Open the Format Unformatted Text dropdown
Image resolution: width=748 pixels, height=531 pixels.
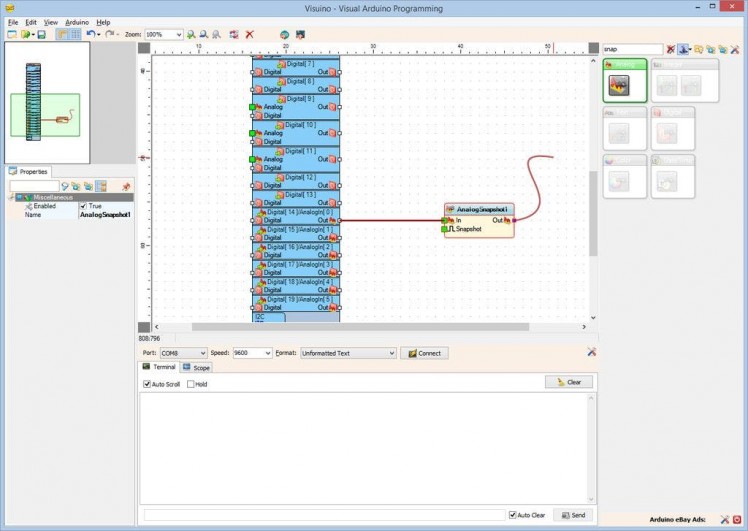(x=391, y=353)
